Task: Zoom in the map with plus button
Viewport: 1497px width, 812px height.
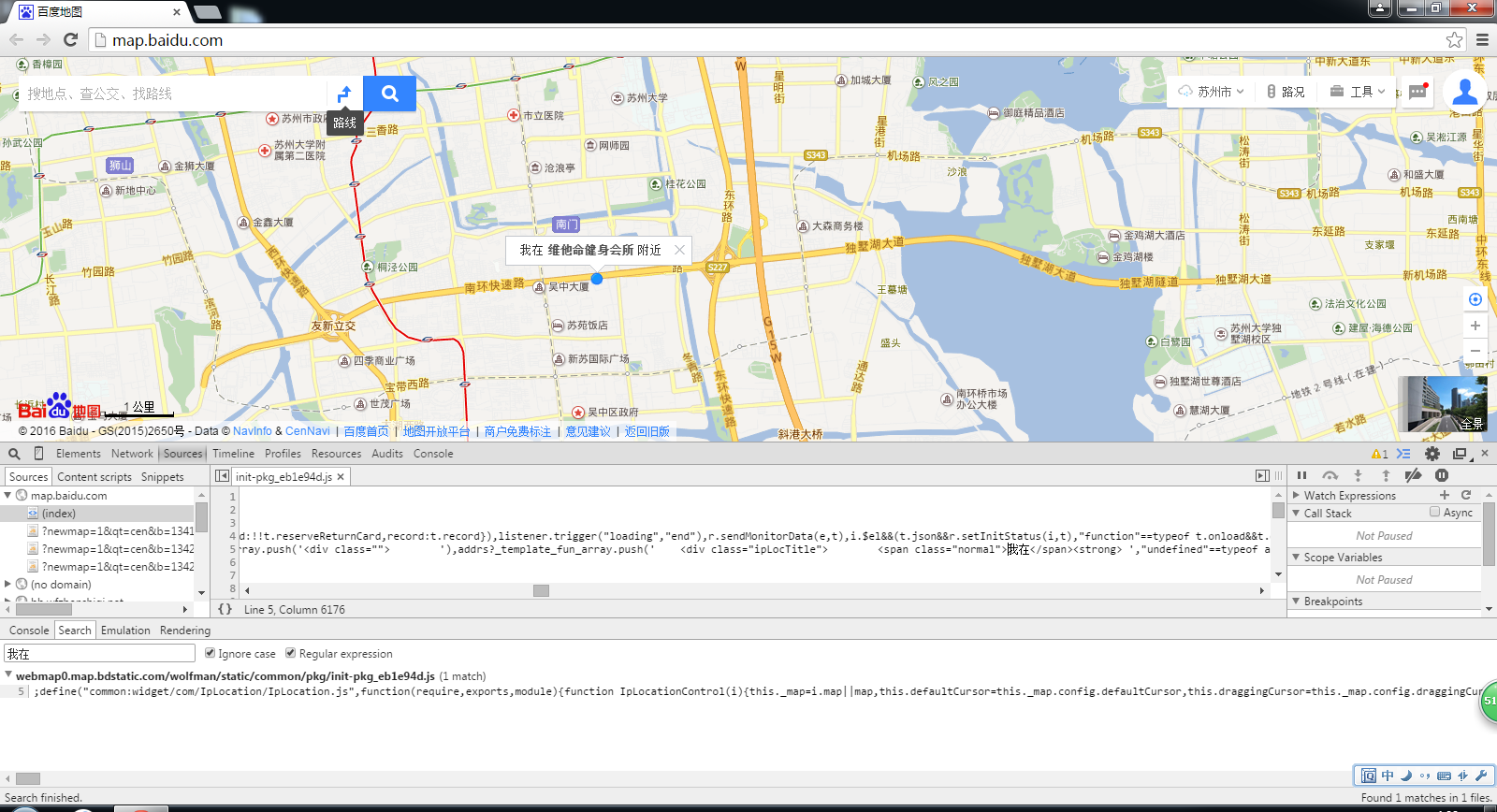Action: 1475,326
